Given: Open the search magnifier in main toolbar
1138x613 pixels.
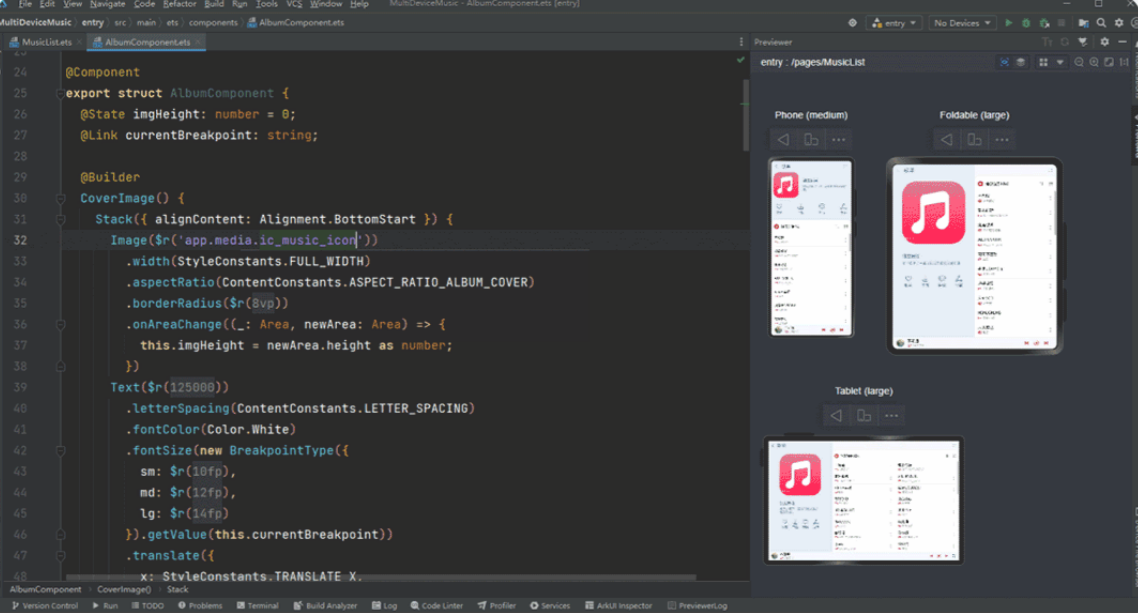Looking at the screenshot, I should click(1101, 23).
